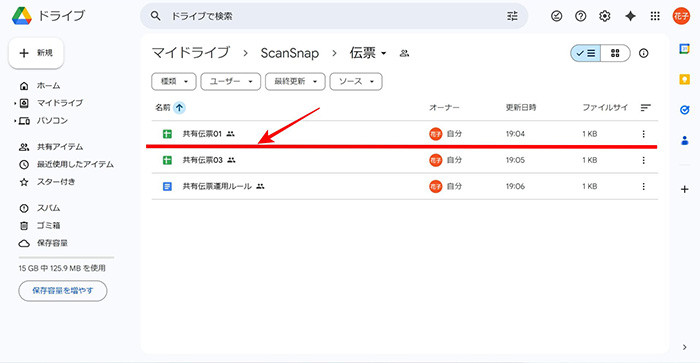
Task: Open the 花子 account avatar
Action: pyautogui.click(x=681, y=16)
